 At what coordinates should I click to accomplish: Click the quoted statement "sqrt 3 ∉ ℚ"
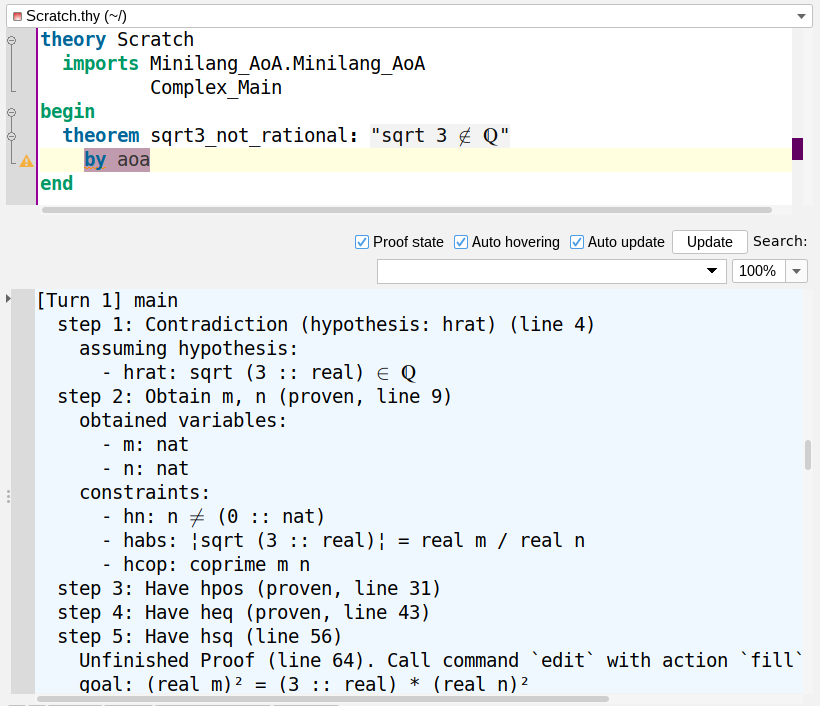tap(440, 136)
